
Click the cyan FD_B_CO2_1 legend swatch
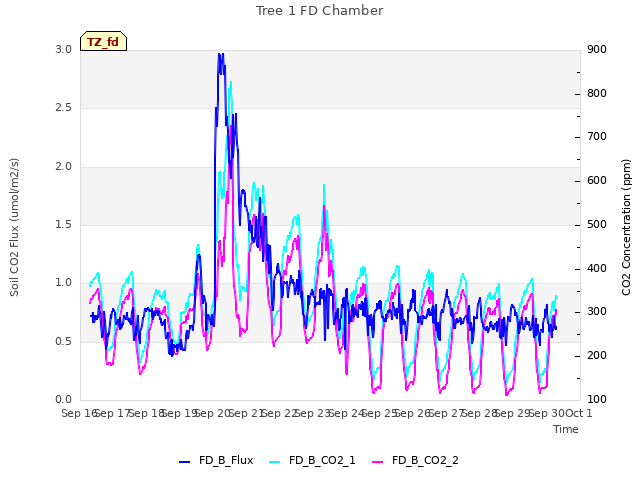275,462
